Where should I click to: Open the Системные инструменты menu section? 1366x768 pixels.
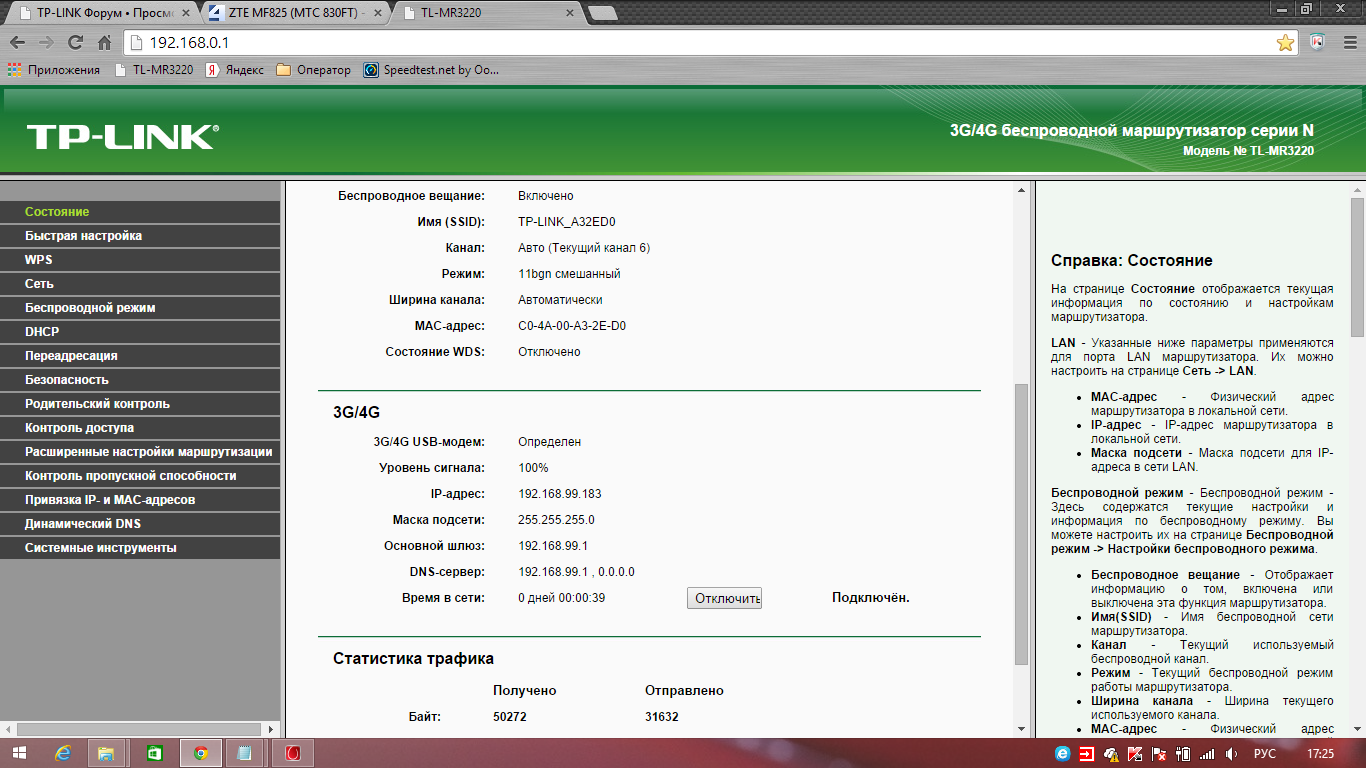point(100,548)
